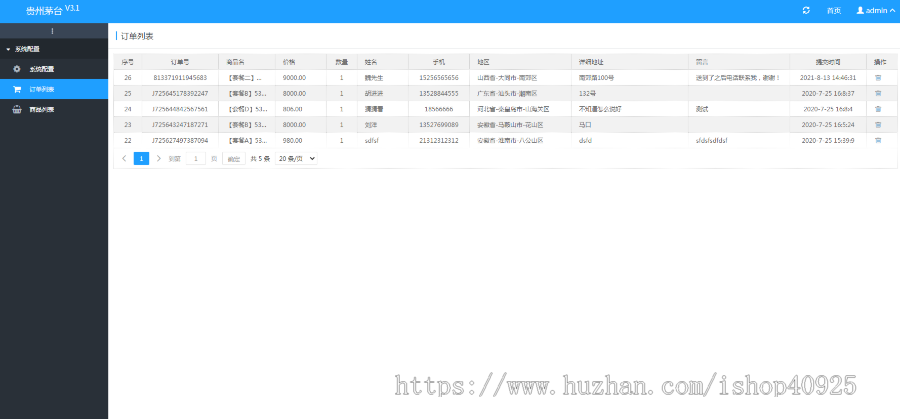Delete the order in row 23
Image resolution: width=900 pixels, height=419 pixels.
(878, 125)
